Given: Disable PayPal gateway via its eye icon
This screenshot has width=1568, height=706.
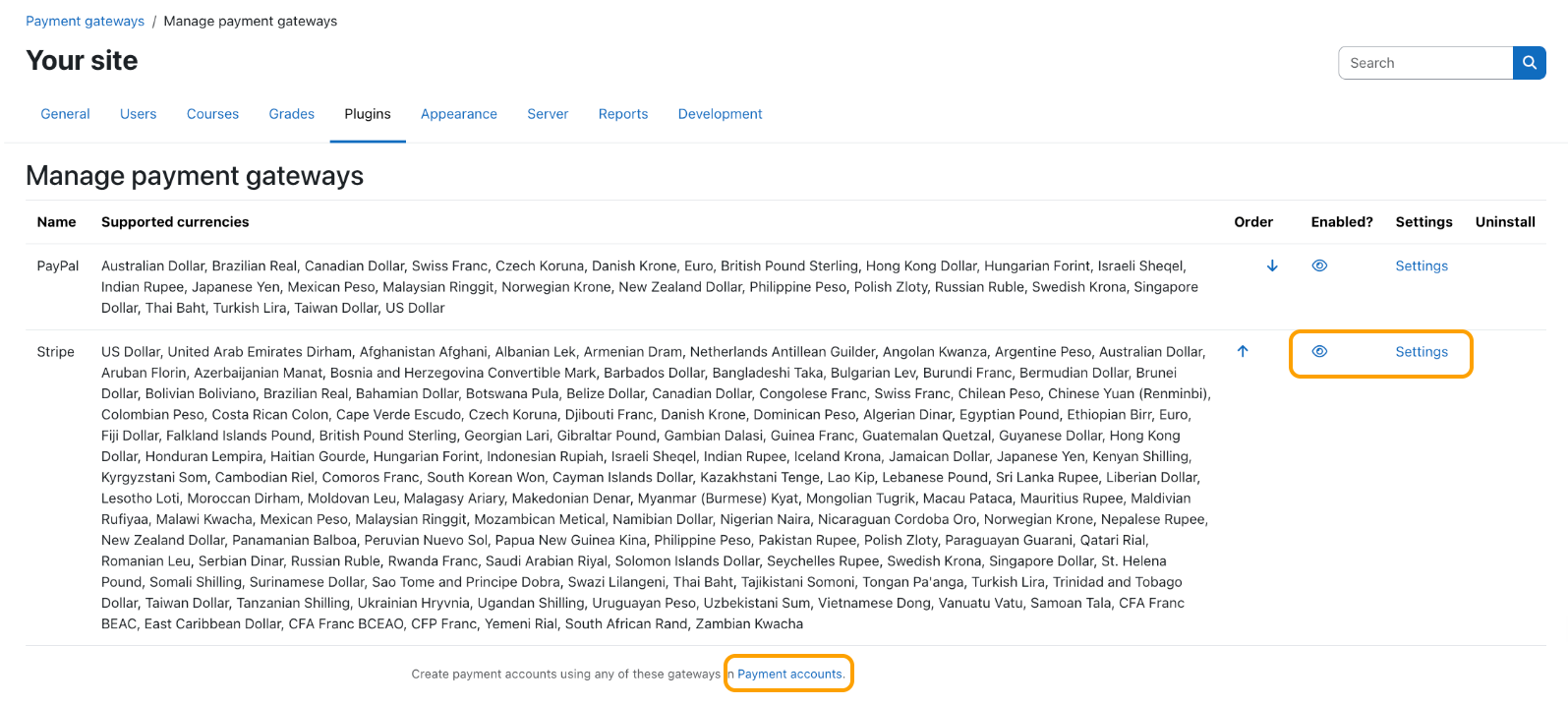Looking at the screenshot, I should coord(1319,265).
